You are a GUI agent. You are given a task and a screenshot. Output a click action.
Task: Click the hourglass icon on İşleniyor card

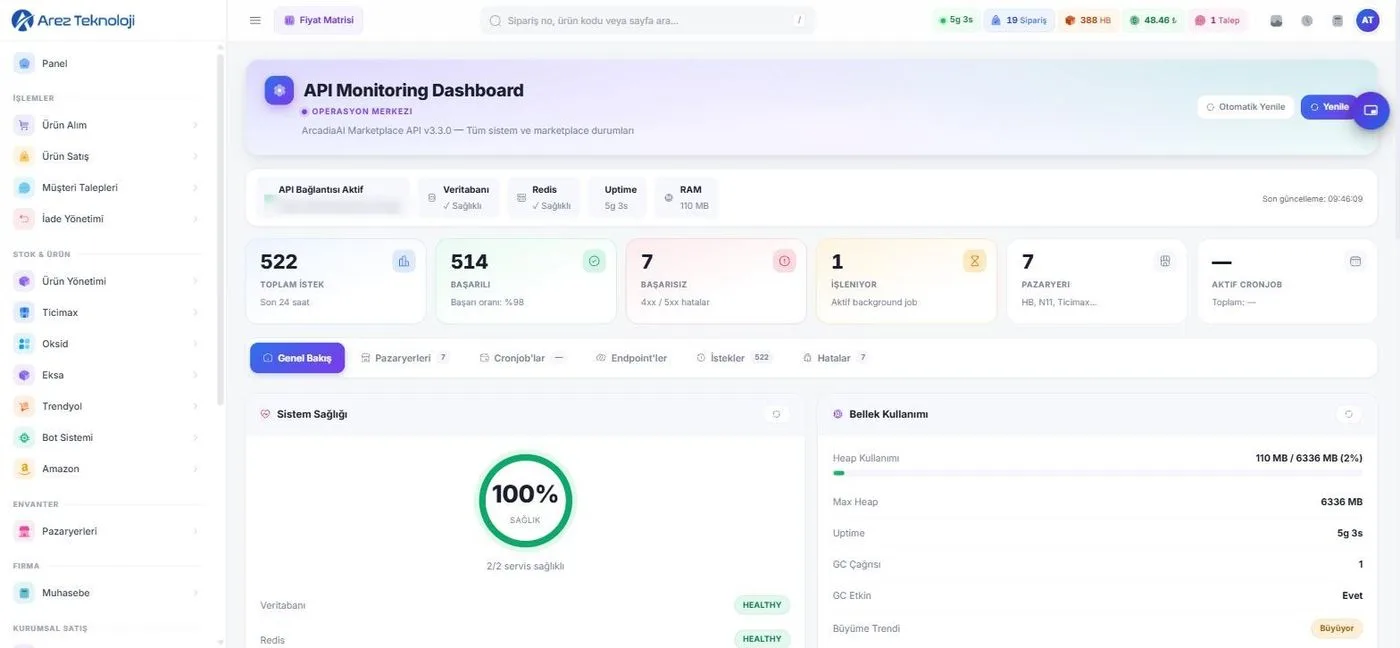974,261
